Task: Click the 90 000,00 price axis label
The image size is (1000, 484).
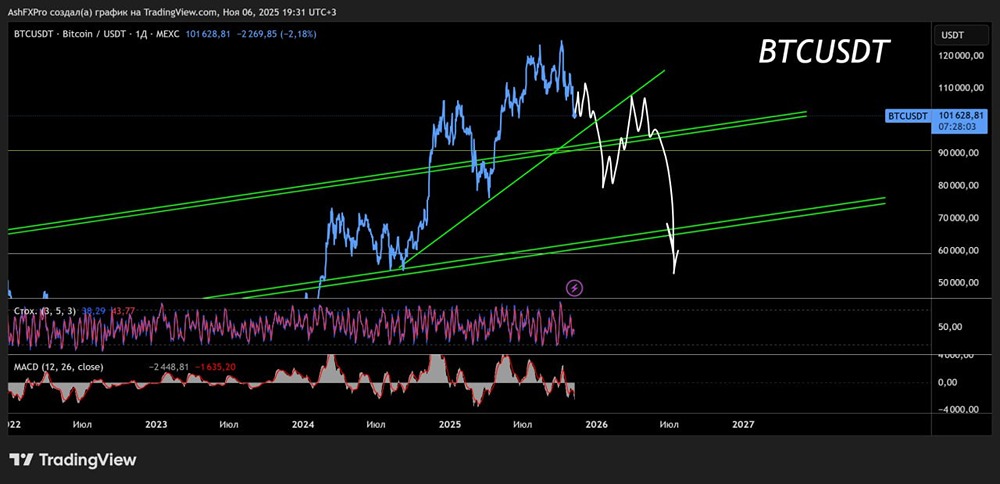Action: [959, 153]
